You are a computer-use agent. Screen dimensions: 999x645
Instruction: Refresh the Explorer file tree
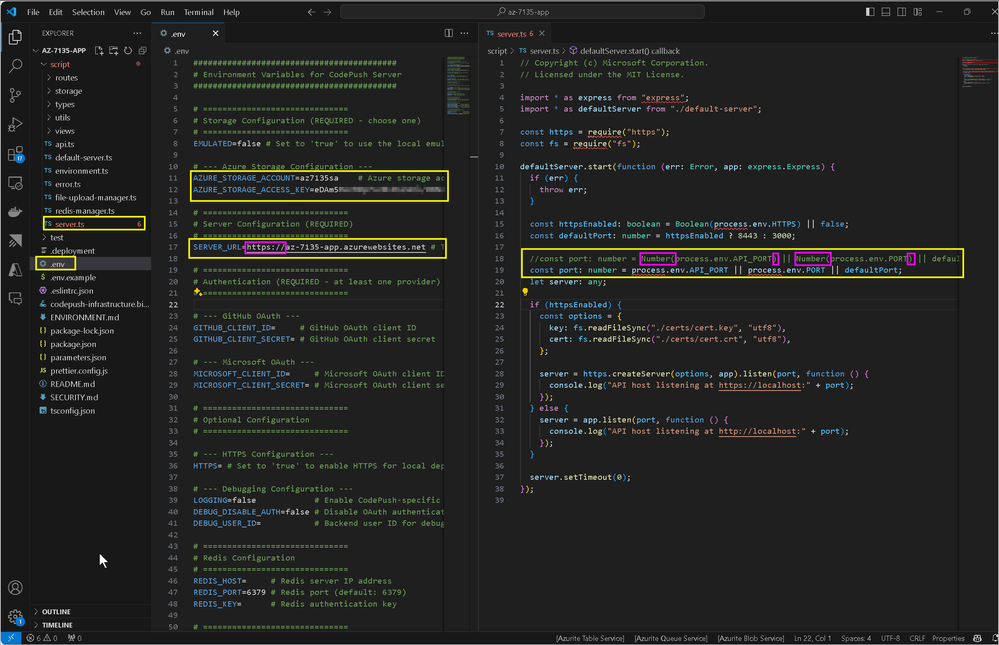(128, 50)
